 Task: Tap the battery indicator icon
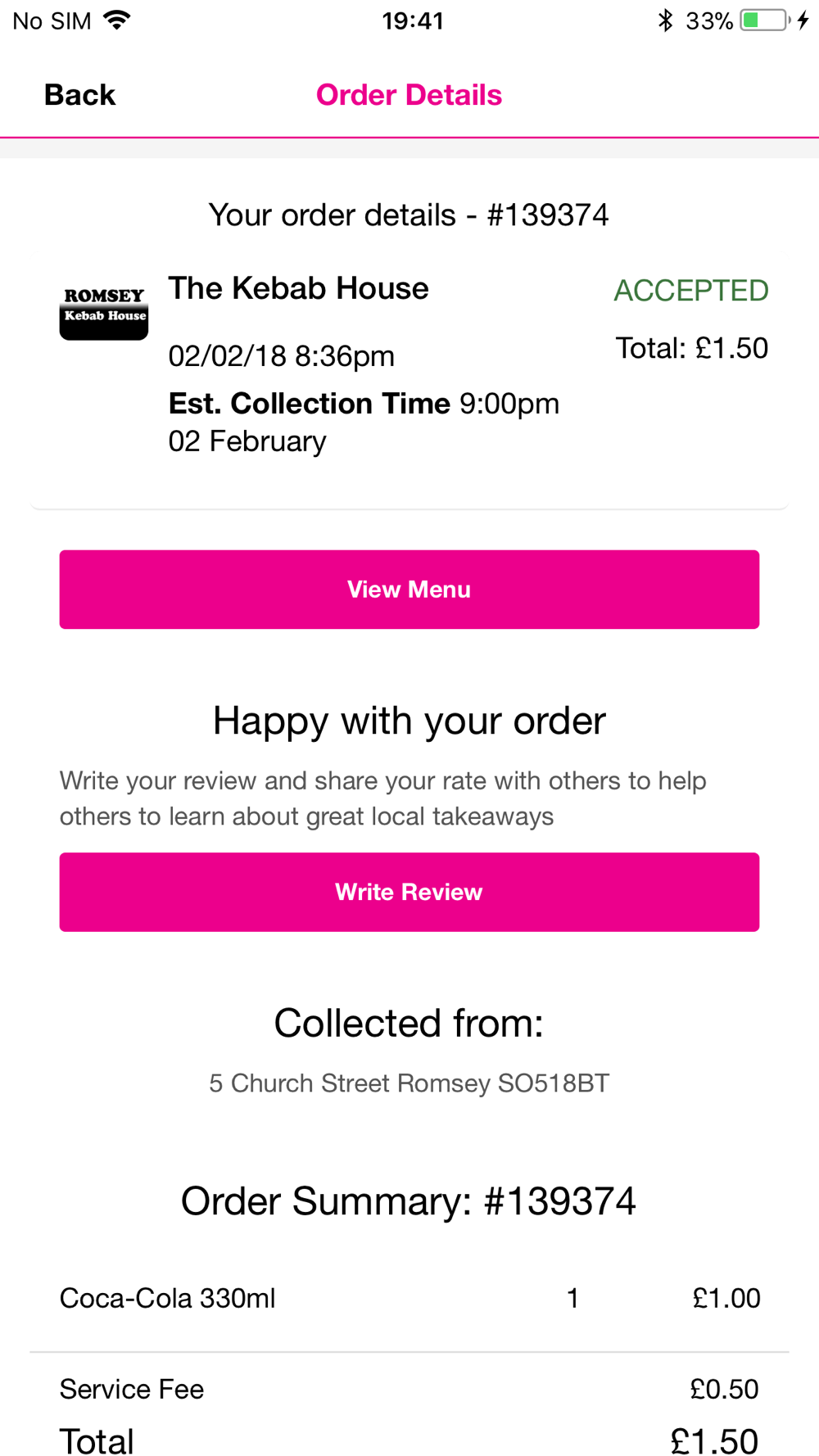(765, 20)
